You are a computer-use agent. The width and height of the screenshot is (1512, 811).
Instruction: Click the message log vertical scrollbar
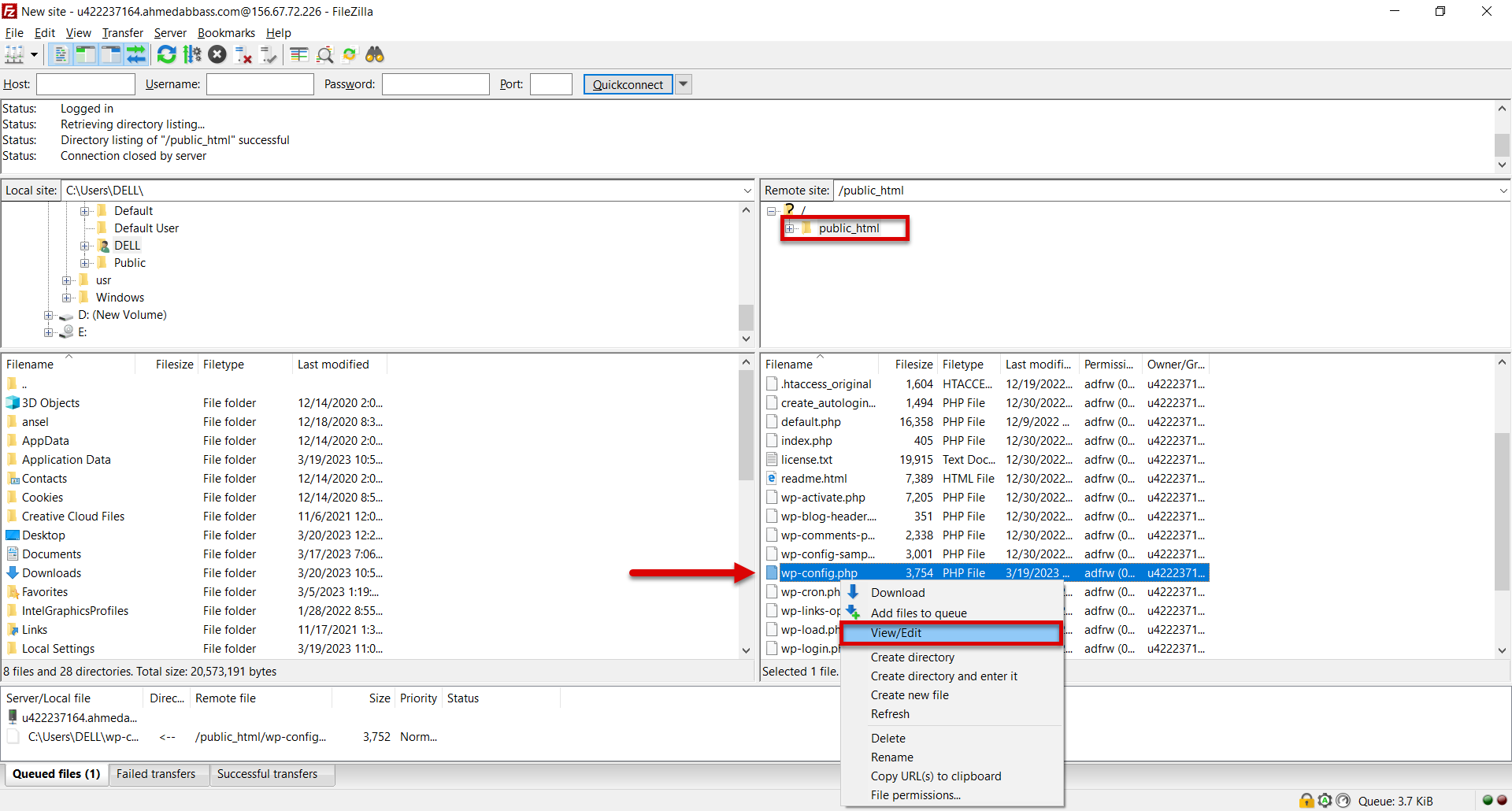tap(1502, 144)
